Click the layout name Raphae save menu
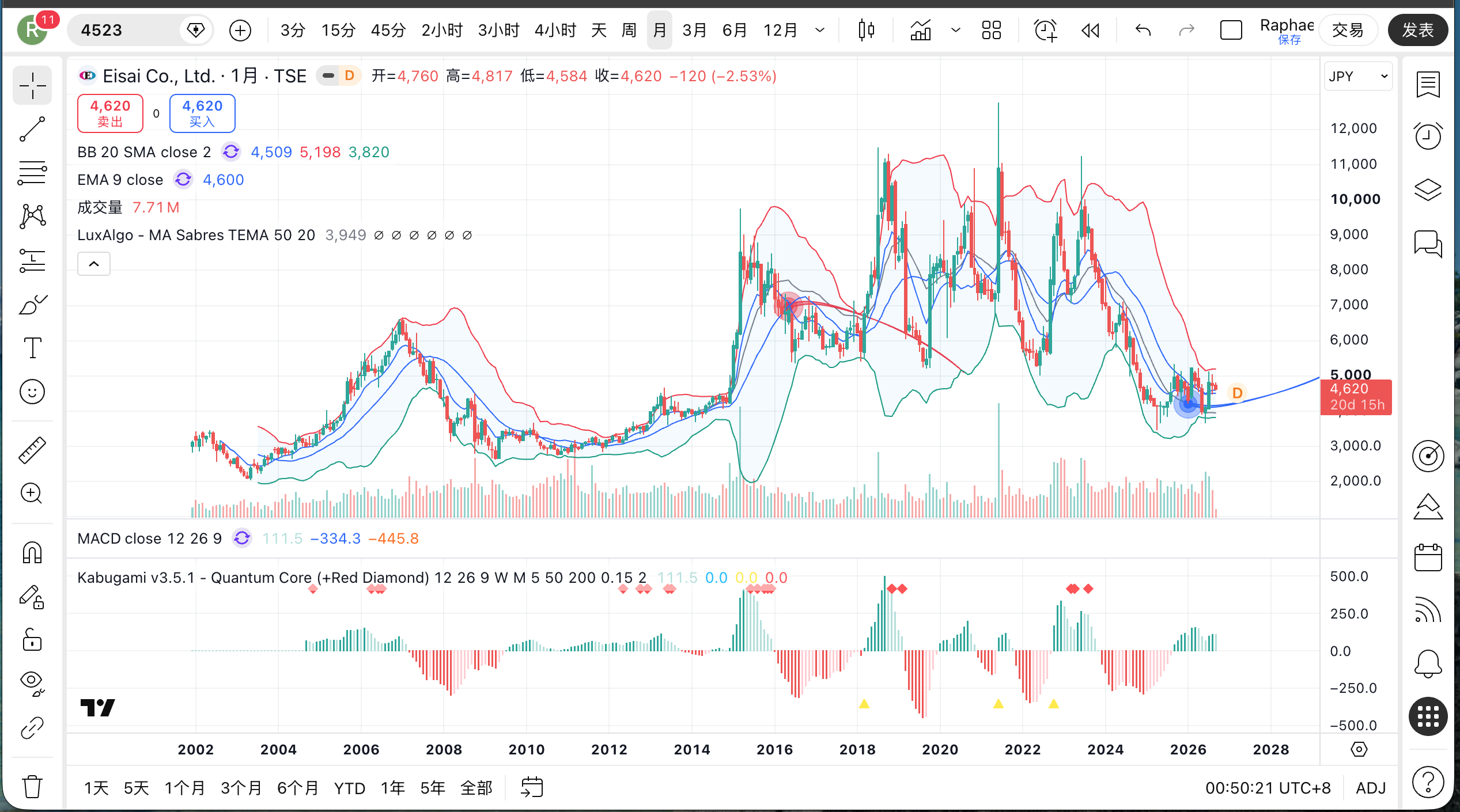Image resolution: width=1460 pixels, height=812 pixels. (x=1288, y=30)
